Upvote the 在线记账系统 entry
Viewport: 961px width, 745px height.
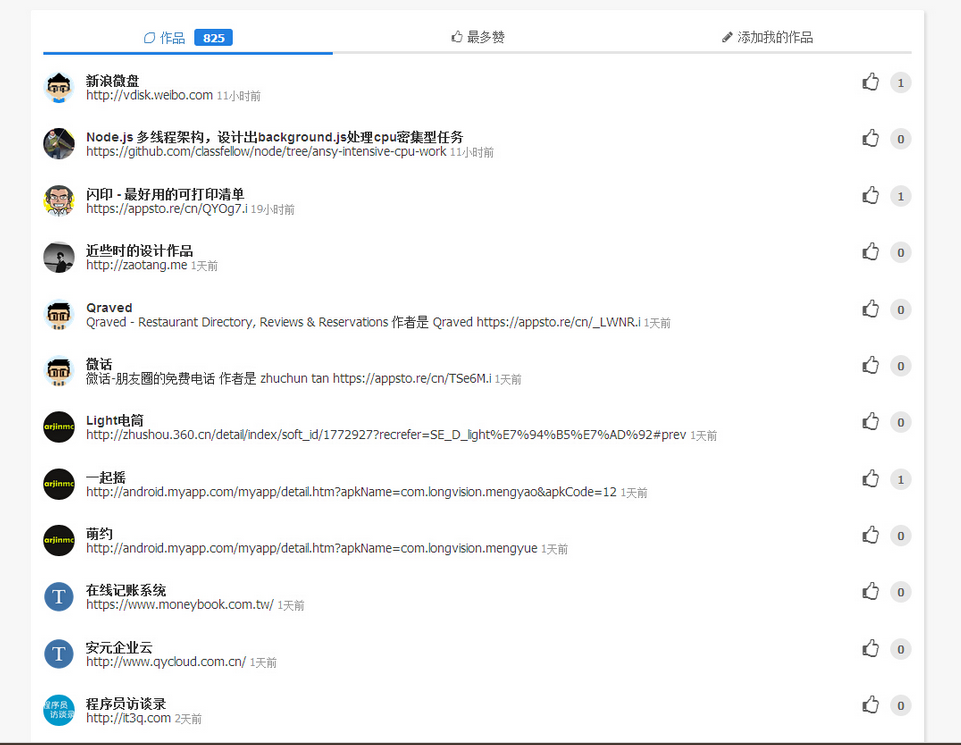point(870,591)
